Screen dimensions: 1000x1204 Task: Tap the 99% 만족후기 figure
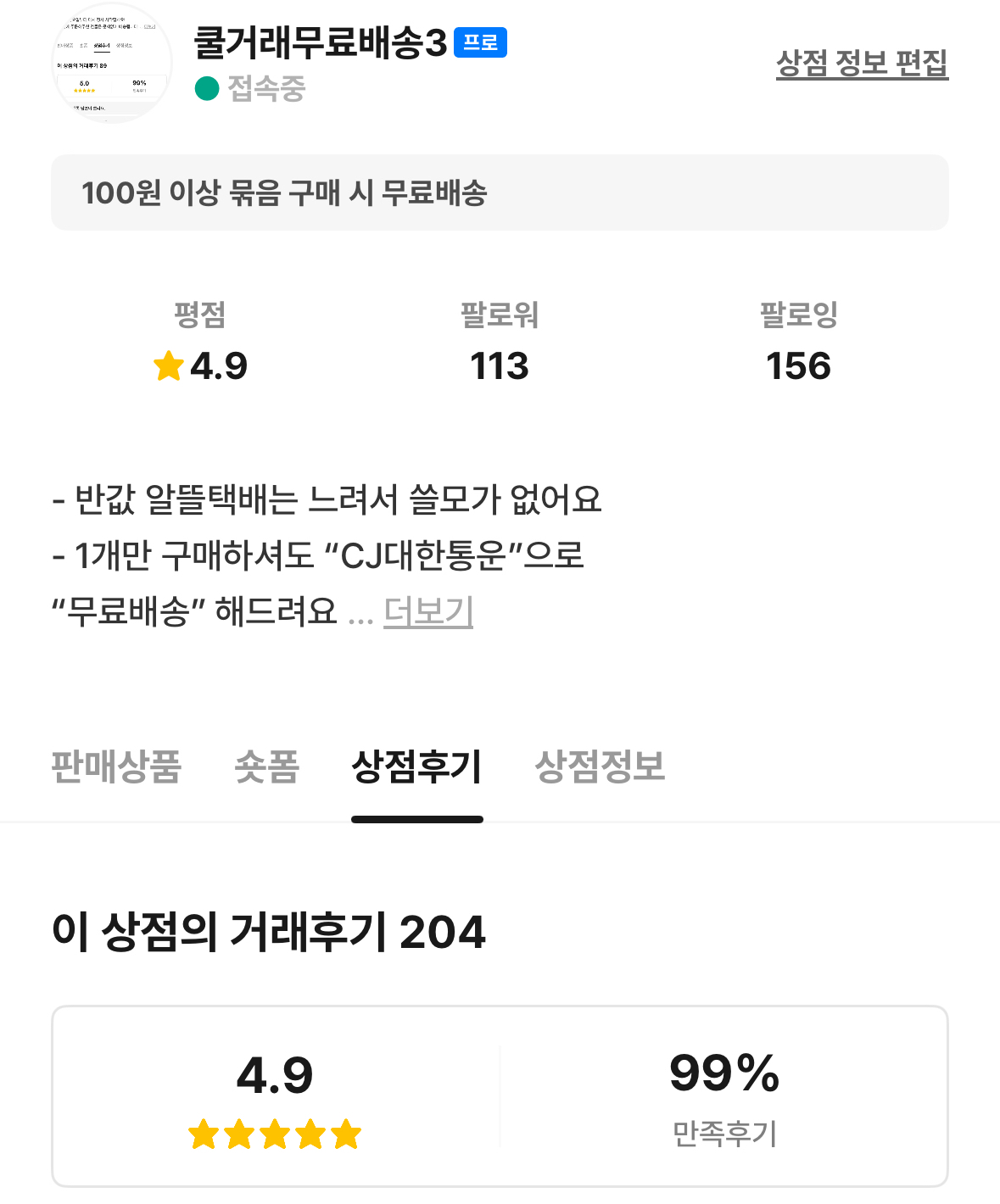click(724, 1073)
